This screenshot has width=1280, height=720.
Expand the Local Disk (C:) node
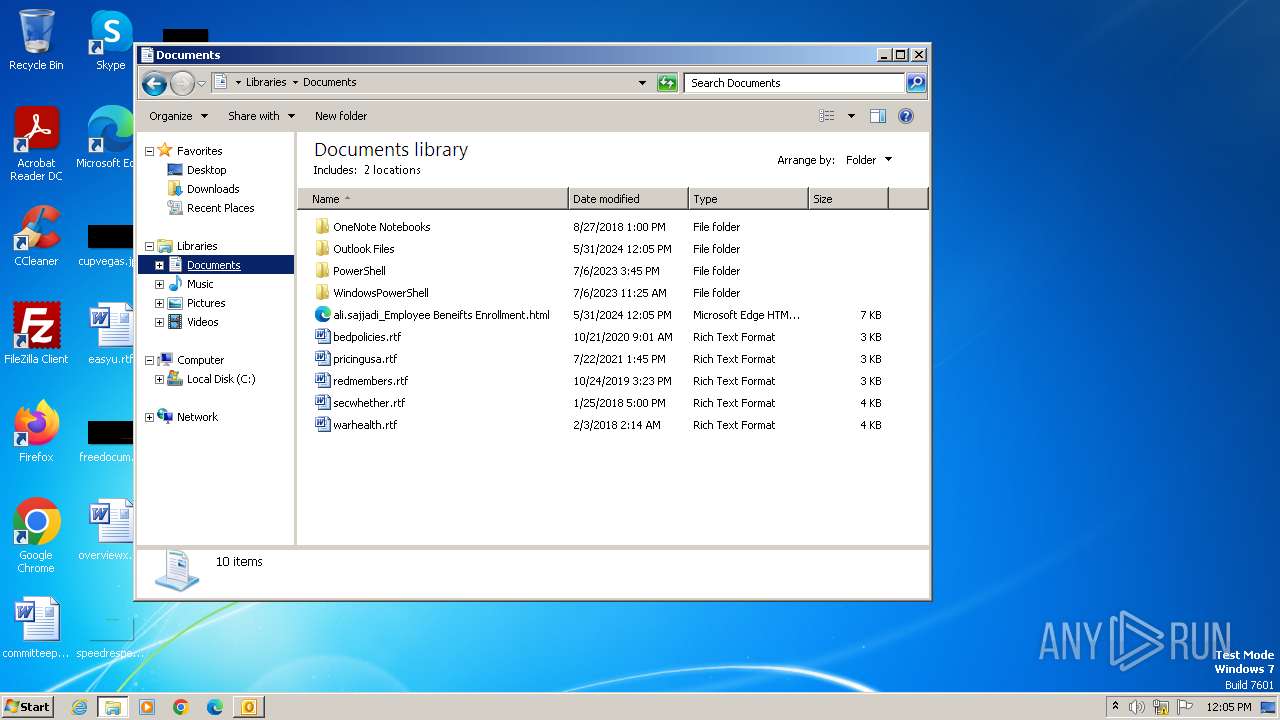(159, 379)
